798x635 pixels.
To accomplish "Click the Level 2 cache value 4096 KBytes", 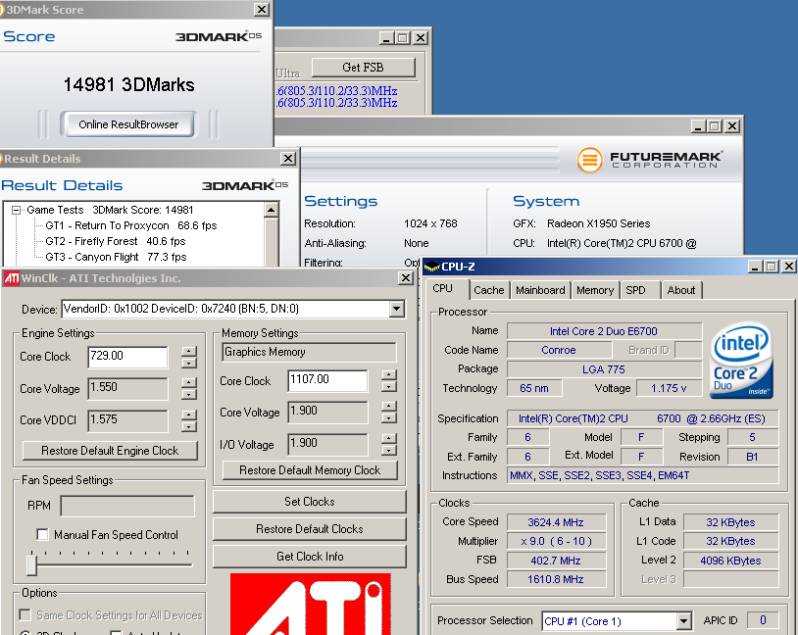I will tap(730, 560).
